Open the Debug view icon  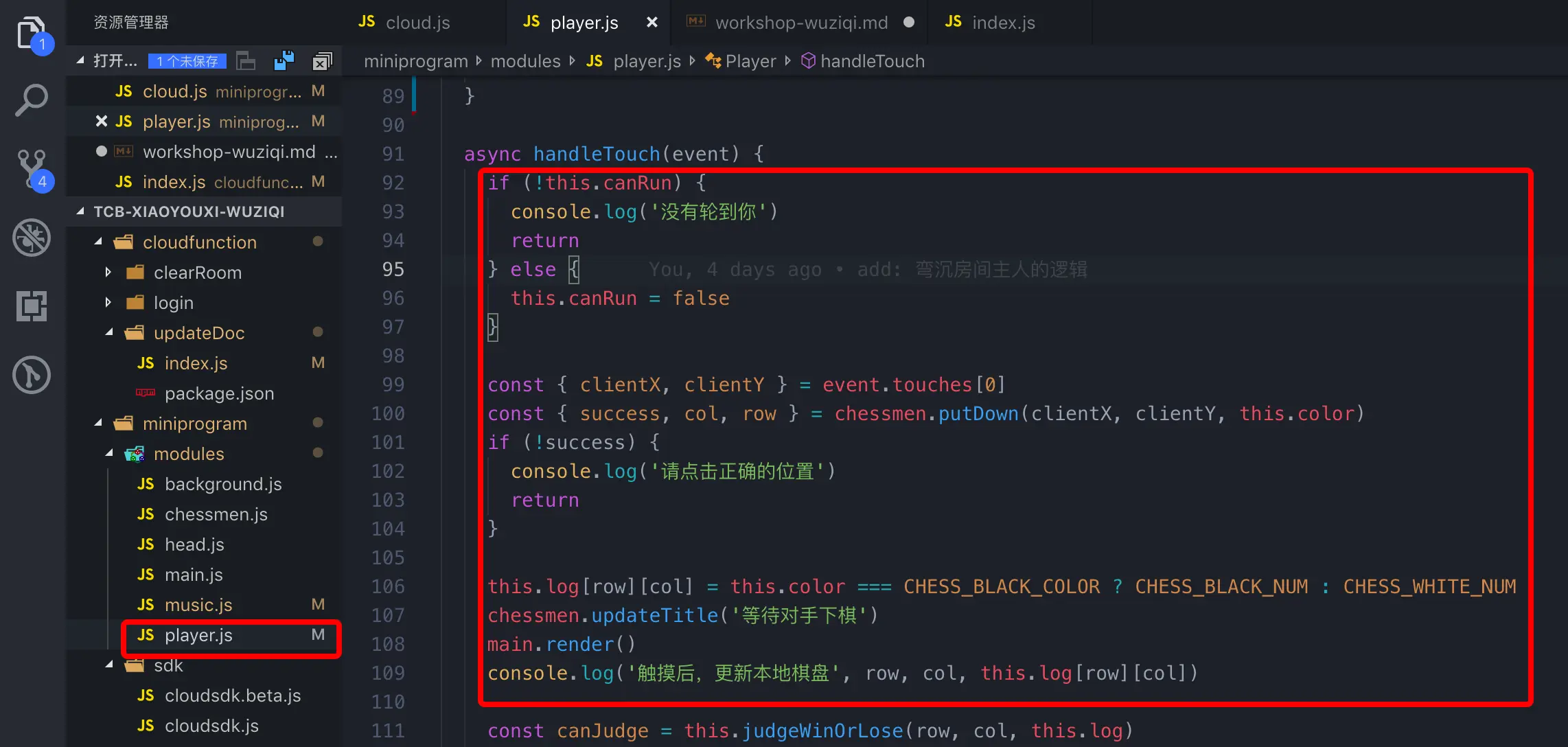pos(32,238)
